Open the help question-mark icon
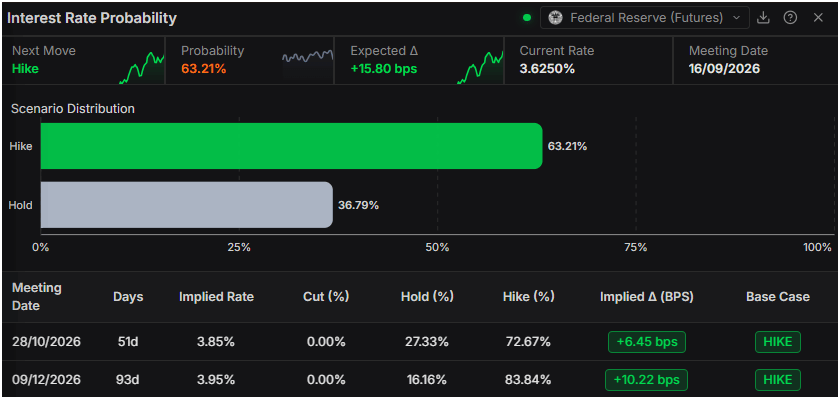Image resolution: width=840 pixels, height=399 pixels. click(x=790, y=18)
